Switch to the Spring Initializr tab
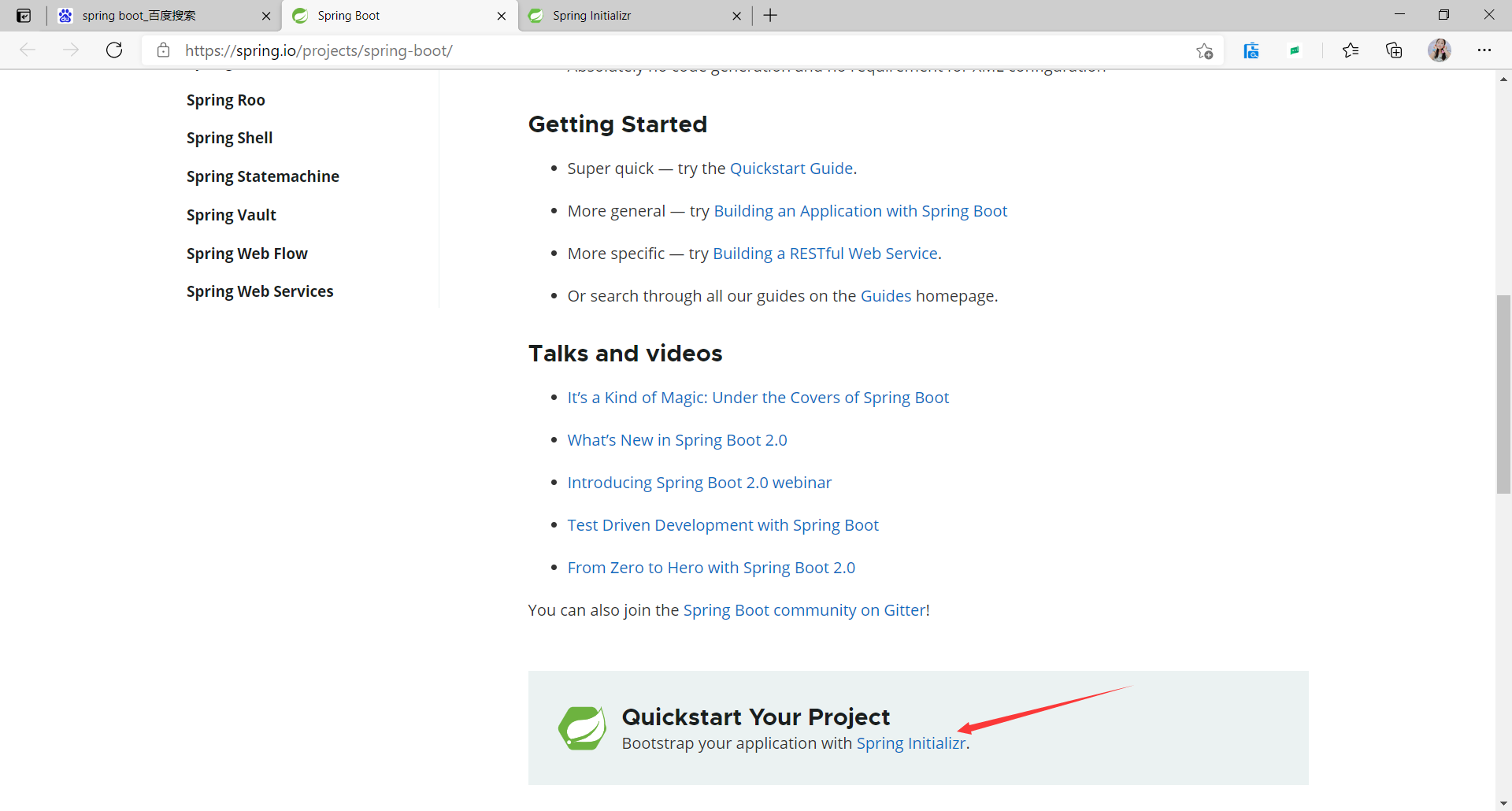 pyautogui.click(x=635, y=16)
